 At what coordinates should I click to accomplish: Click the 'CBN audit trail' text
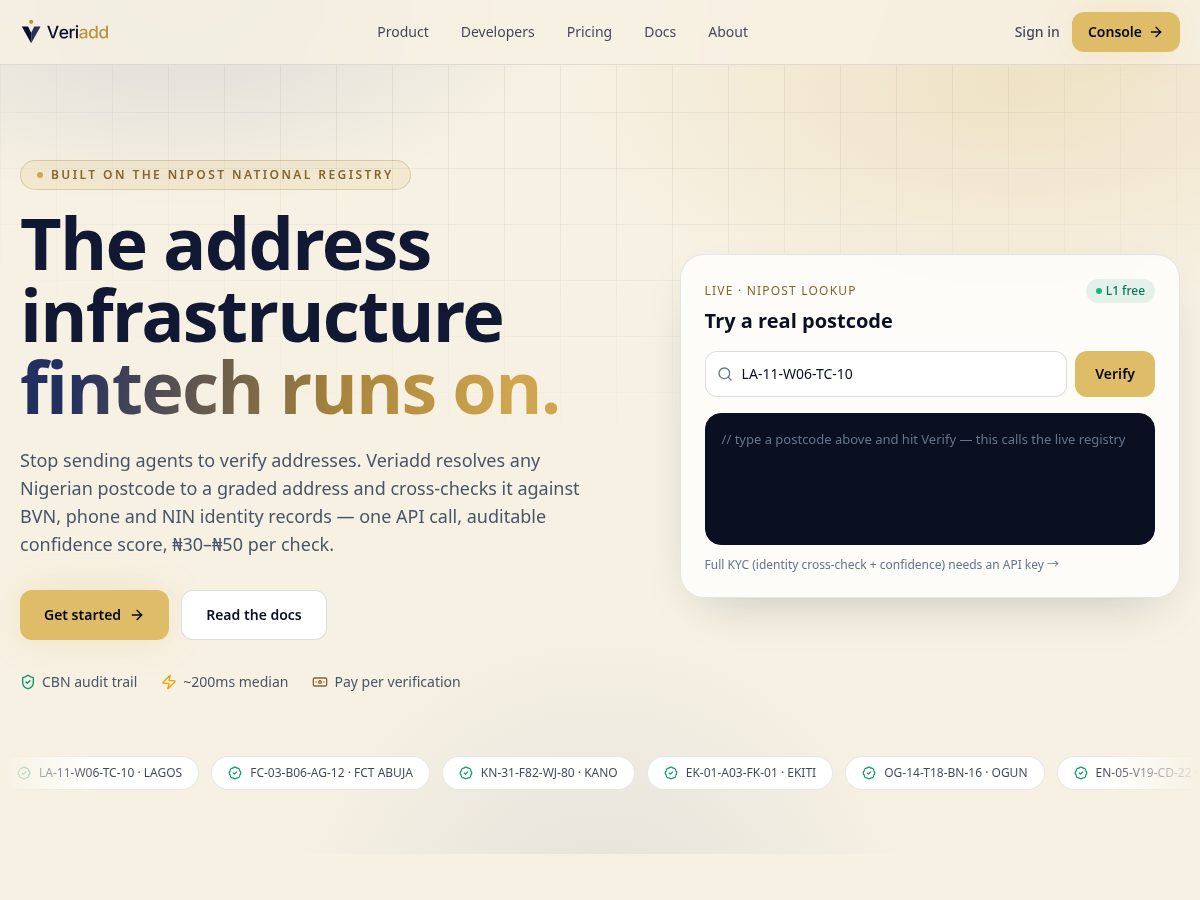pyautogui.click(x=89, y=682)
